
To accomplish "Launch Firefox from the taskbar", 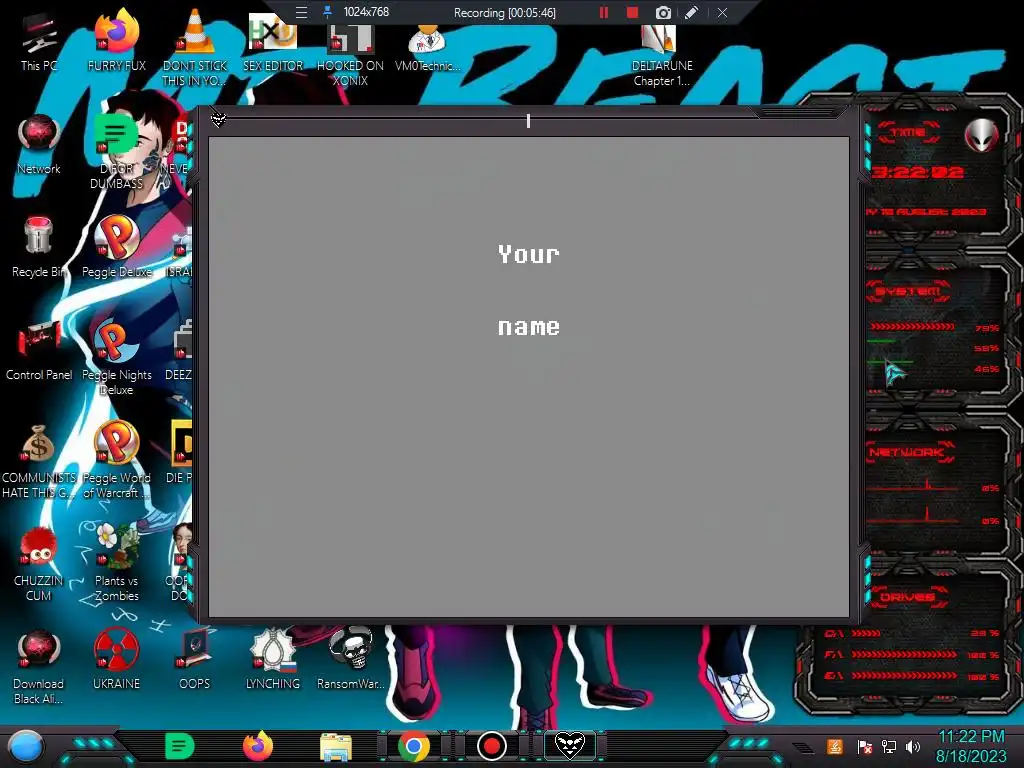I will pos(257,746).
